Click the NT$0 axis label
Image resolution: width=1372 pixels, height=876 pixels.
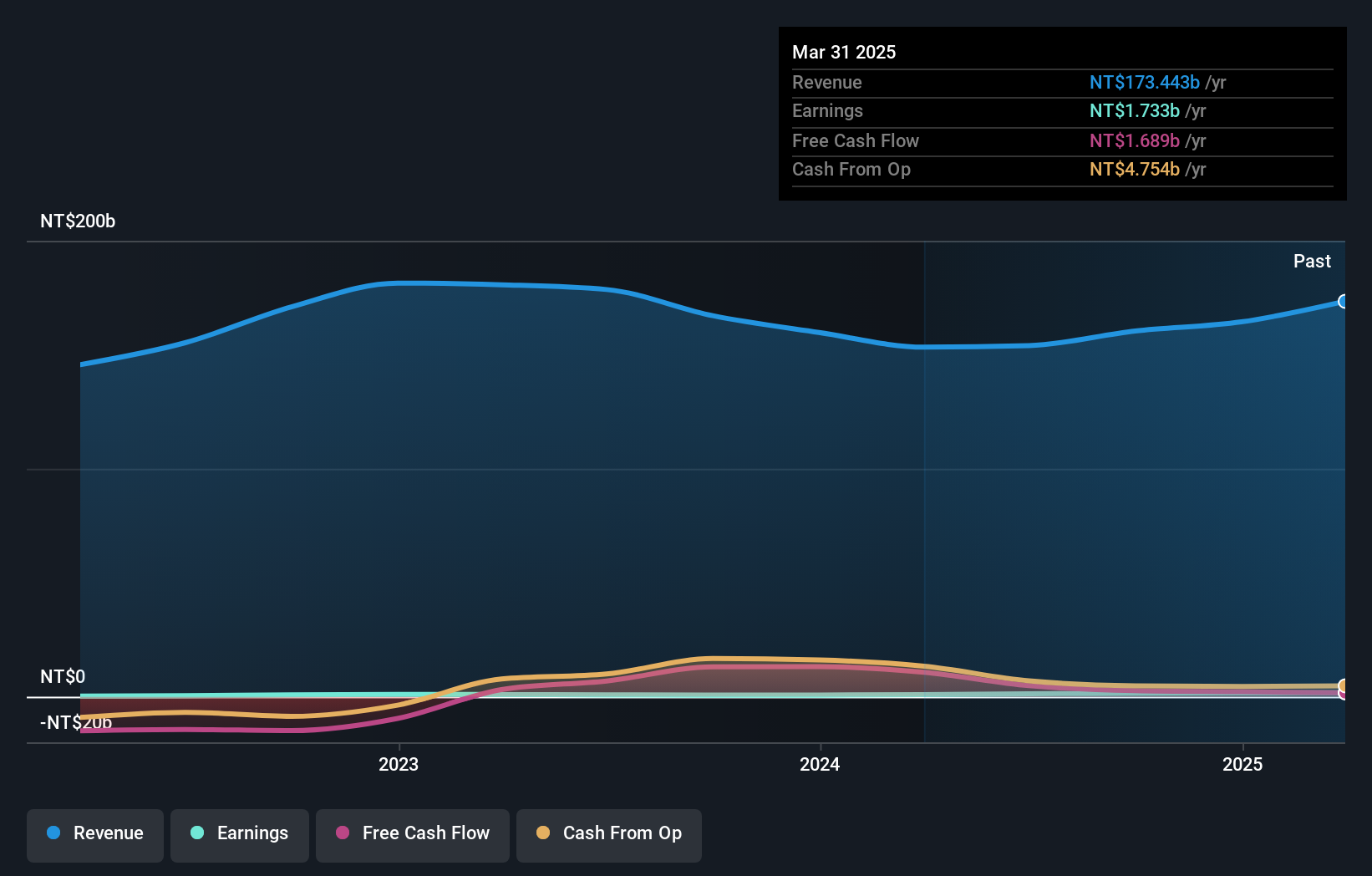coord(63,676)
